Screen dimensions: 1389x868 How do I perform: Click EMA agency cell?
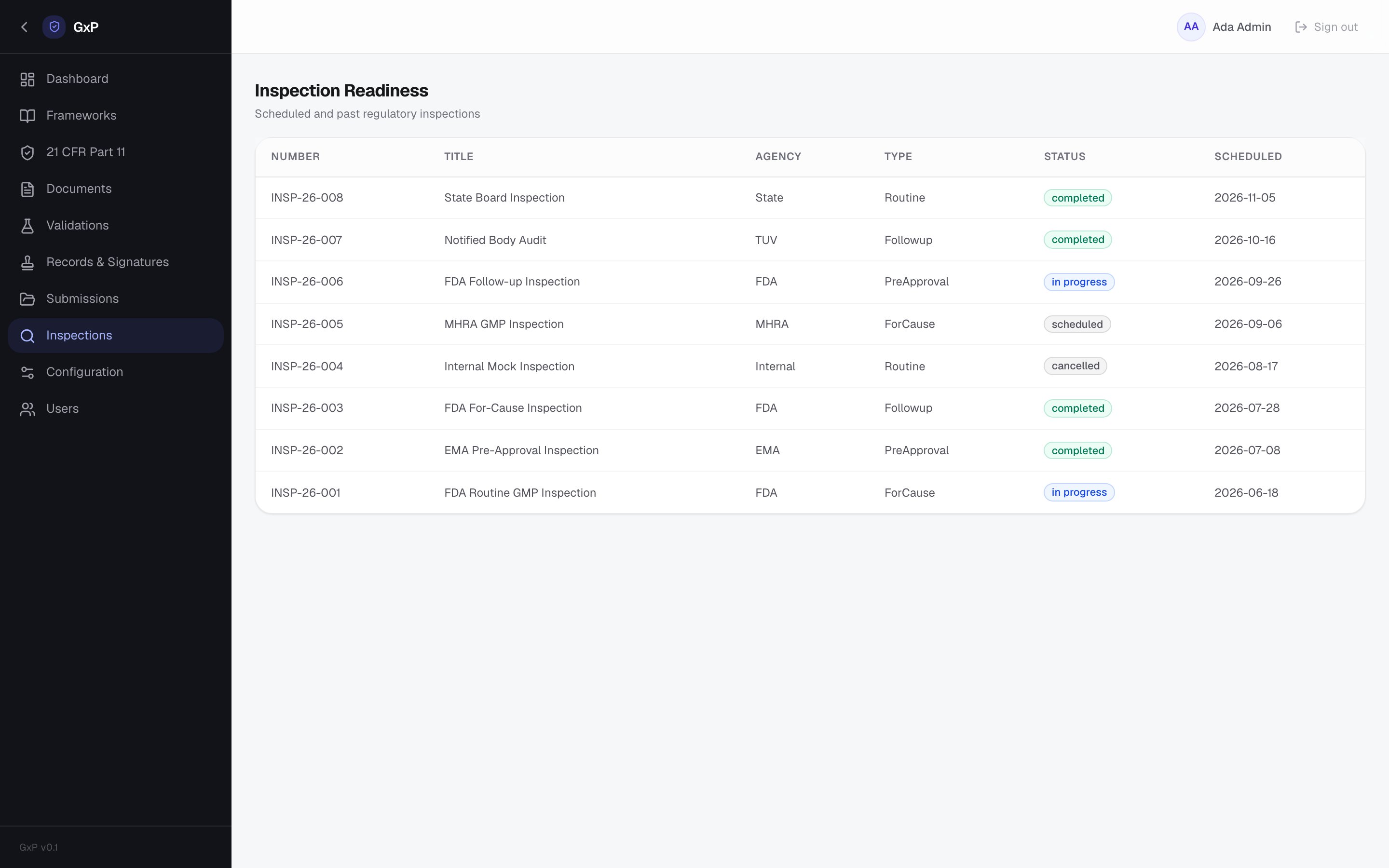coord(767,451)
